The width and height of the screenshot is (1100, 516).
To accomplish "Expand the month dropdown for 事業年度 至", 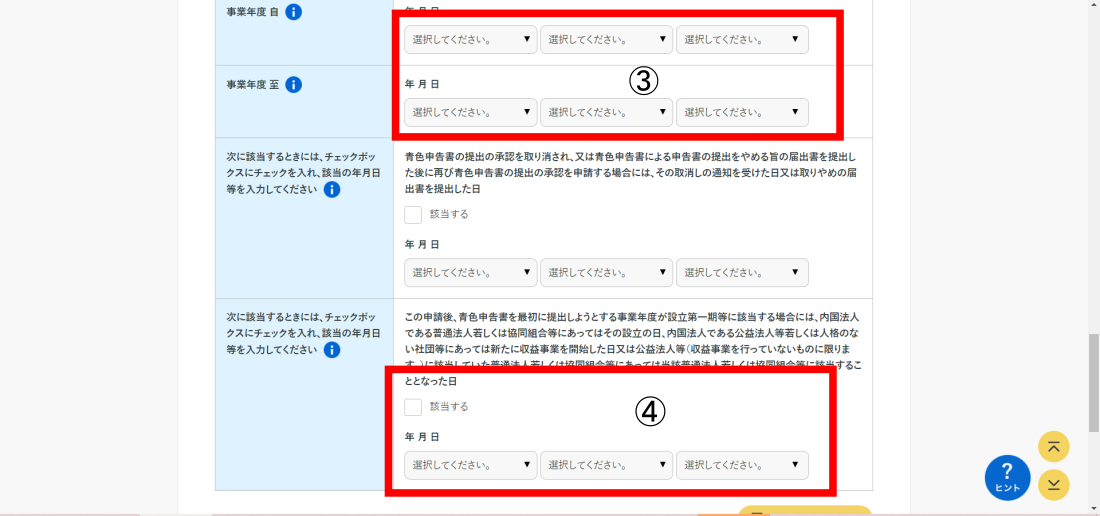I will 606,112.
